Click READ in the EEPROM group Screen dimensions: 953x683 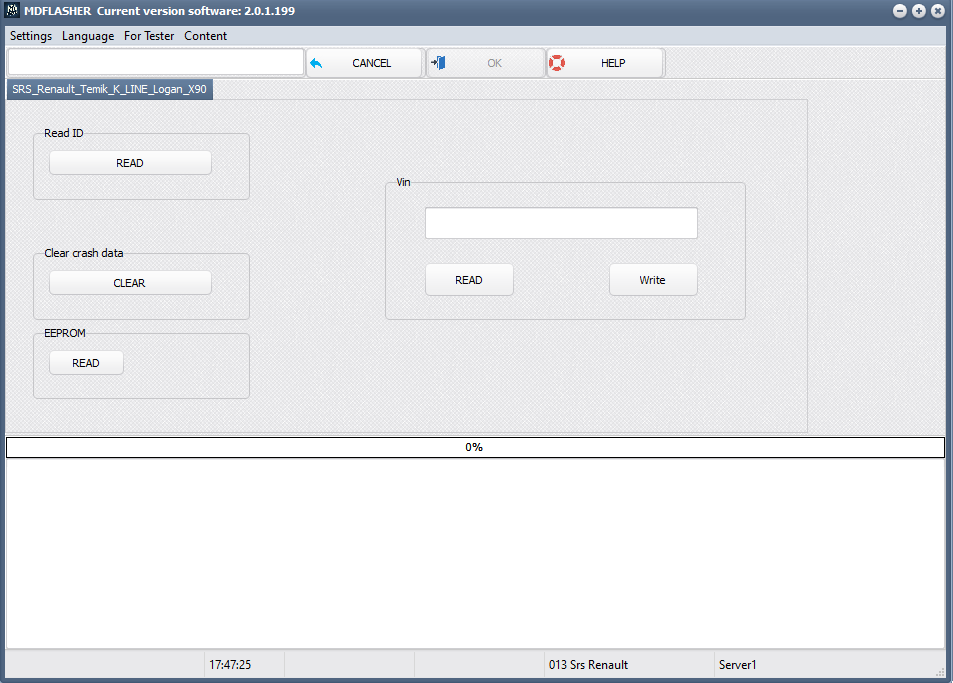(86, 363)
